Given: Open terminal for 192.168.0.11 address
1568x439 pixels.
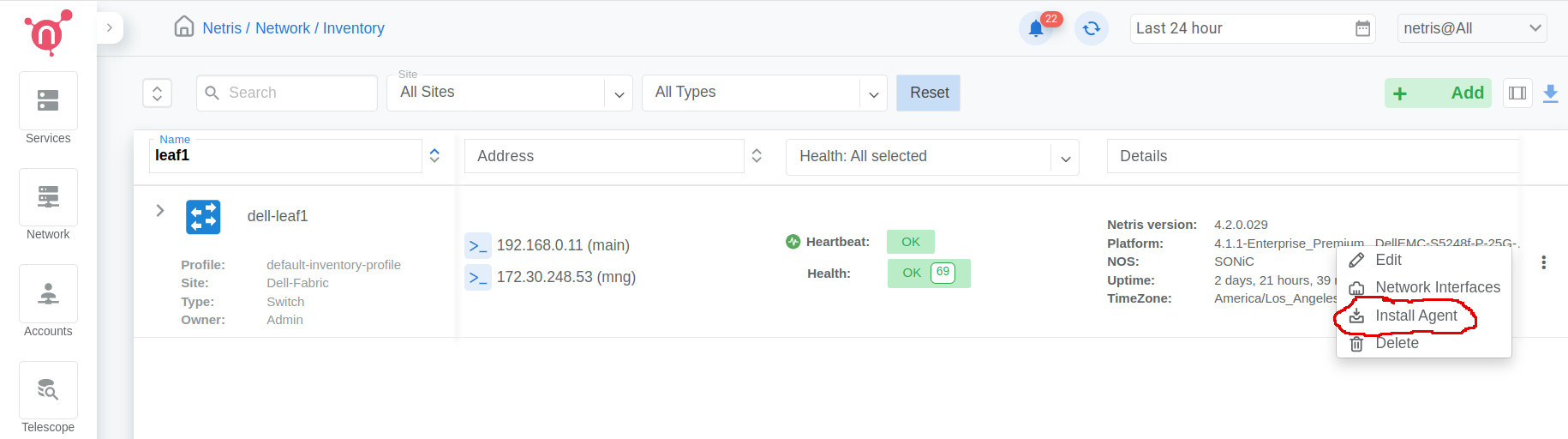Looking at the screenshot, I should [478, 246].
